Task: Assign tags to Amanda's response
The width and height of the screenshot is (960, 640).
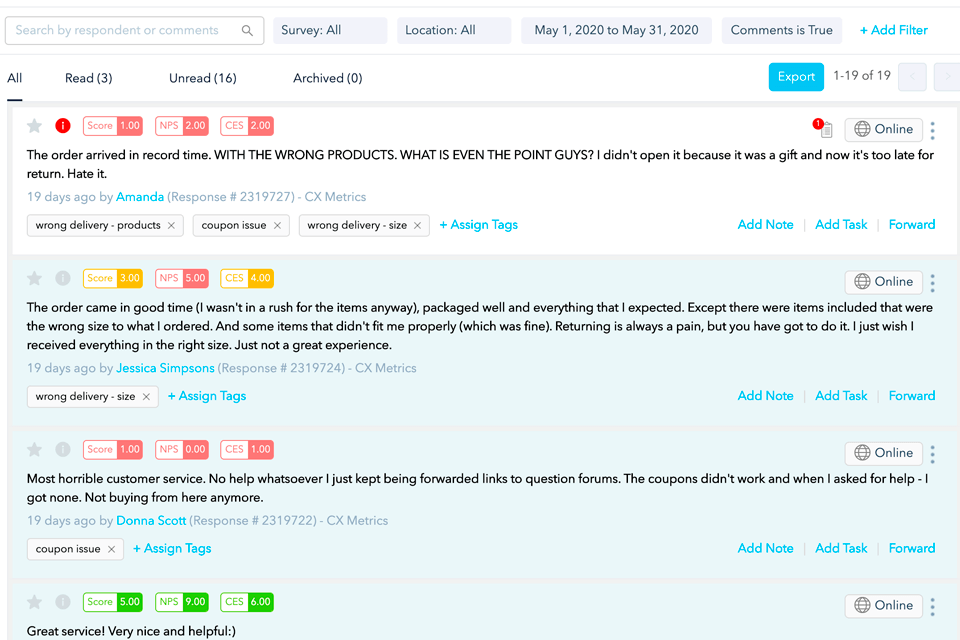Action: coord(479,225)
